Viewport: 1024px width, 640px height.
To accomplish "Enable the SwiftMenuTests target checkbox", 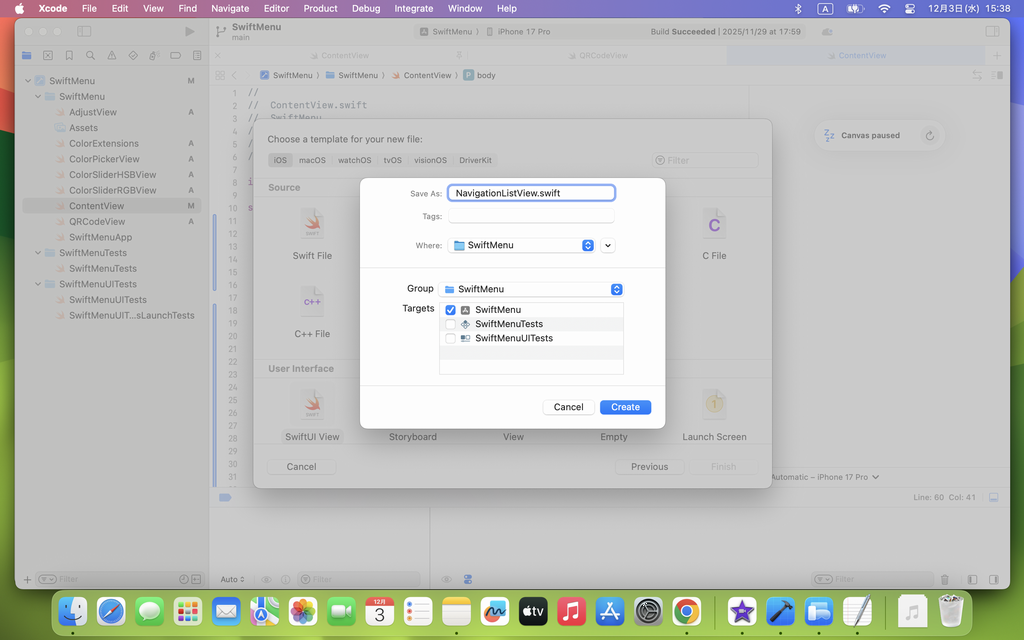I will click(450, 324).
